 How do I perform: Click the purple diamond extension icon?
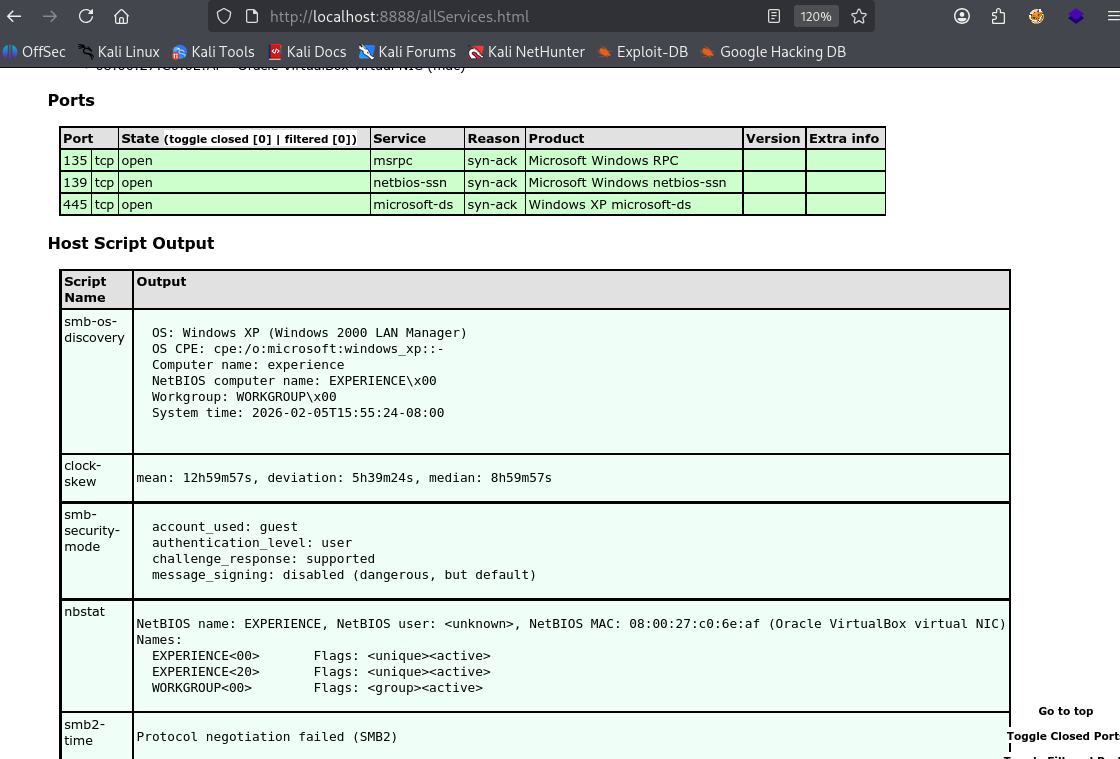click(1076, 16)
